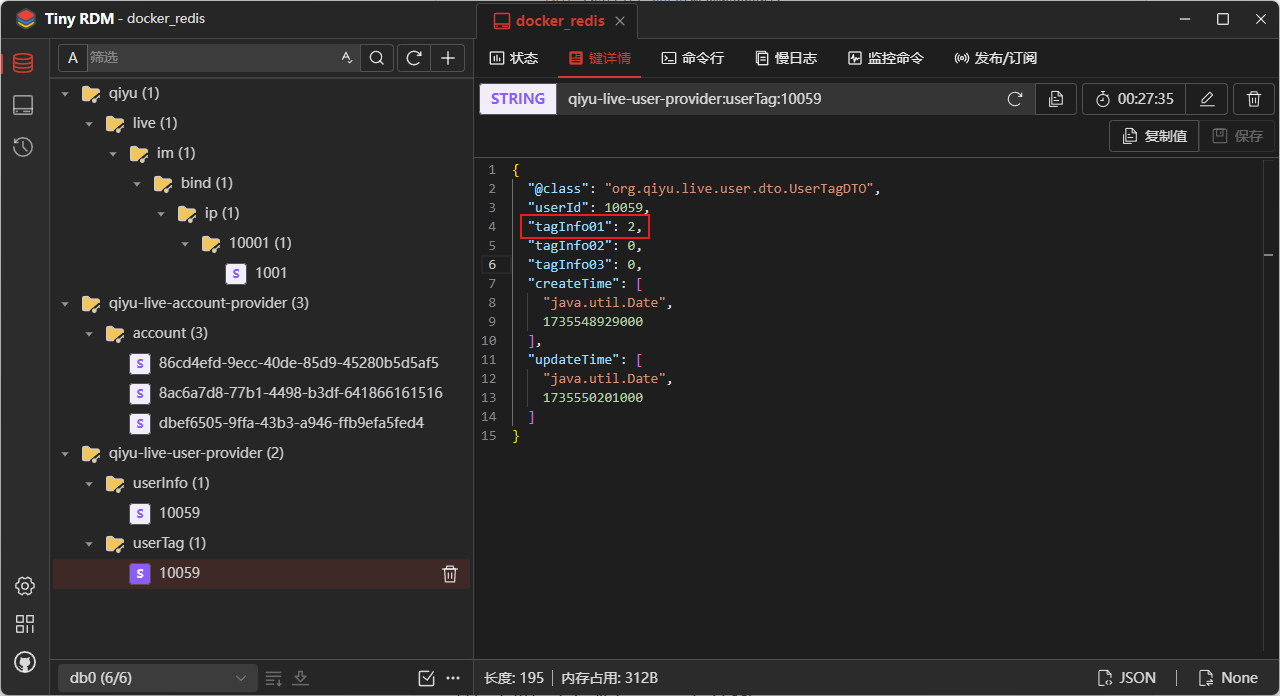This screenshot has height=696, width=1280.
Task: Open the GitHub link icon
Action: coord(25,662)
